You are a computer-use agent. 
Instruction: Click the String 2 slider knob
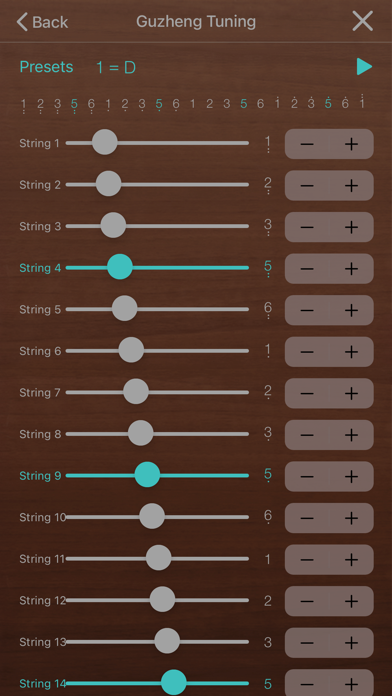pos(108,184)
